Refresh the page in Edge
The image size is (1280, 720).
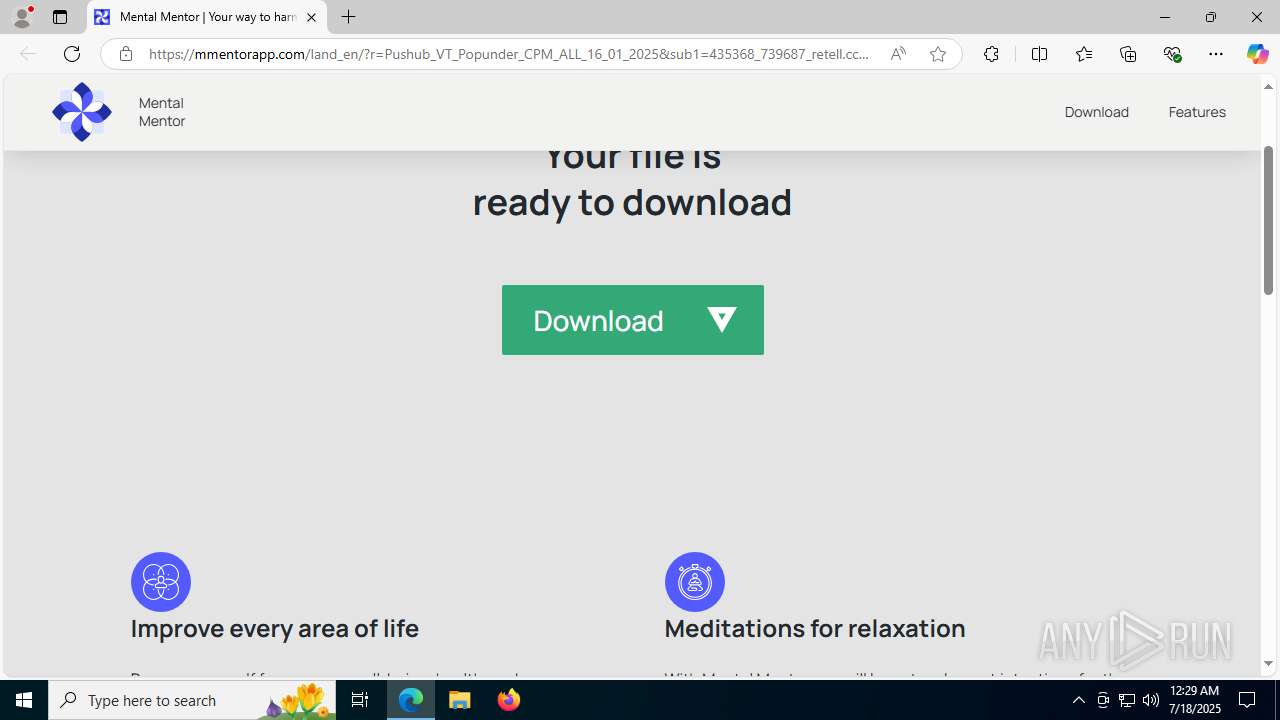[72, 54]
